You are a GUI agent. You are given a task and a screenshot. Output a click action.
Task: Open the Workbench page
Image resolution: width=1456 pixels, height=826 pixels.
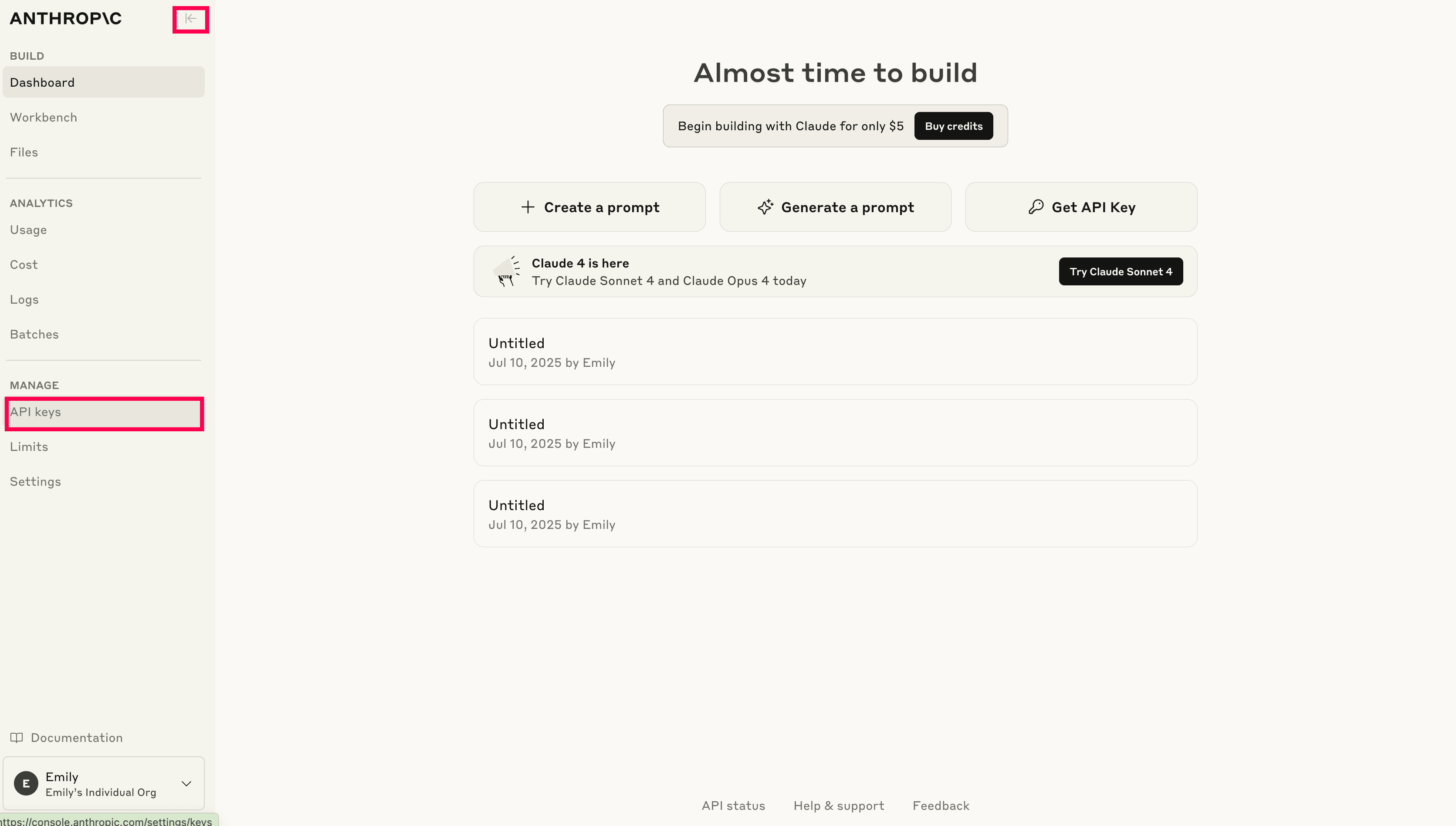pyautogui.click(x=44, y=118)
